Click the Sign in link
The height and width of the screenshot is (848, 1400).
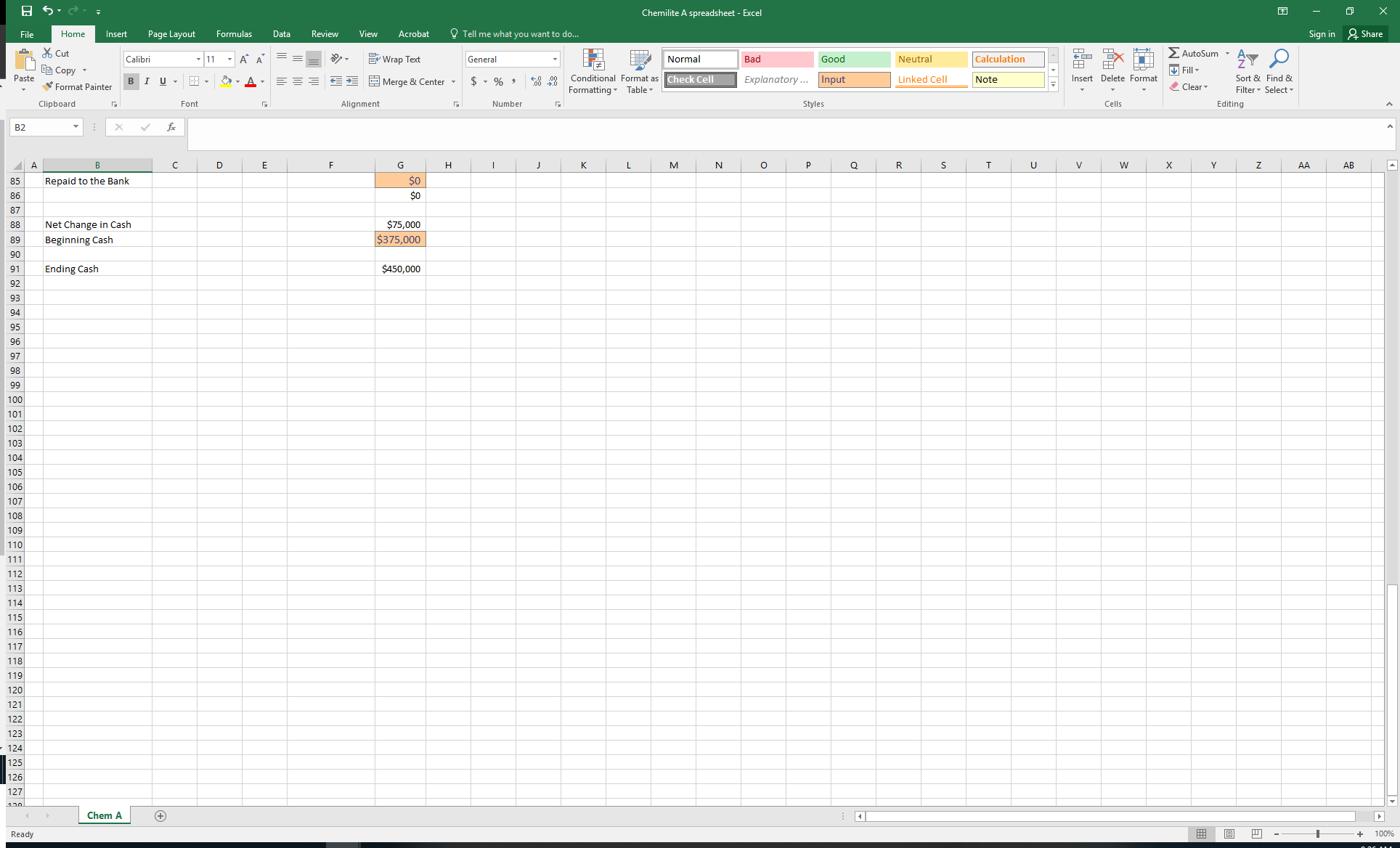pos(1321,33)
